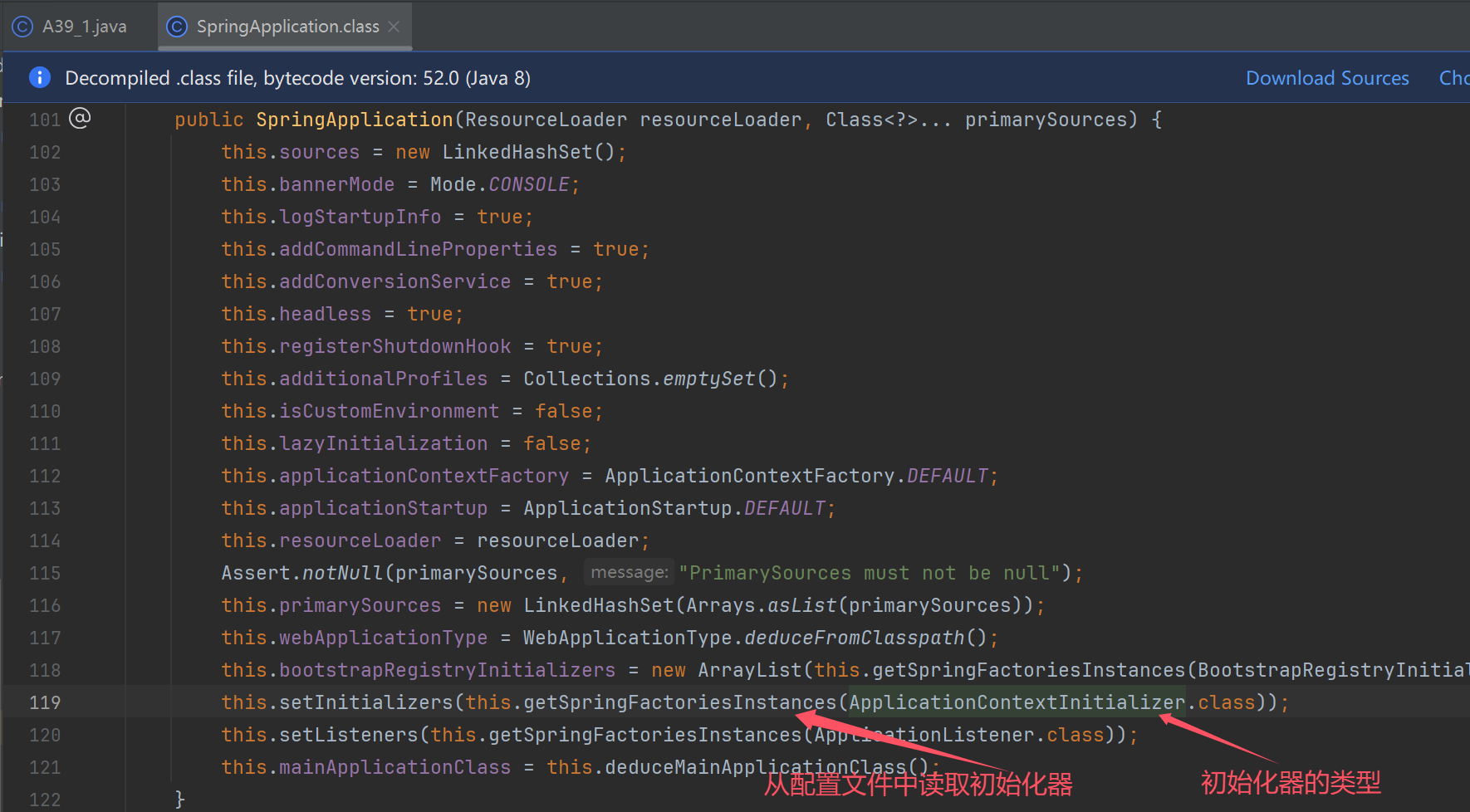
Task: Click 'LinkedHashSet()' on line 102
Action: tap(528, 152)
